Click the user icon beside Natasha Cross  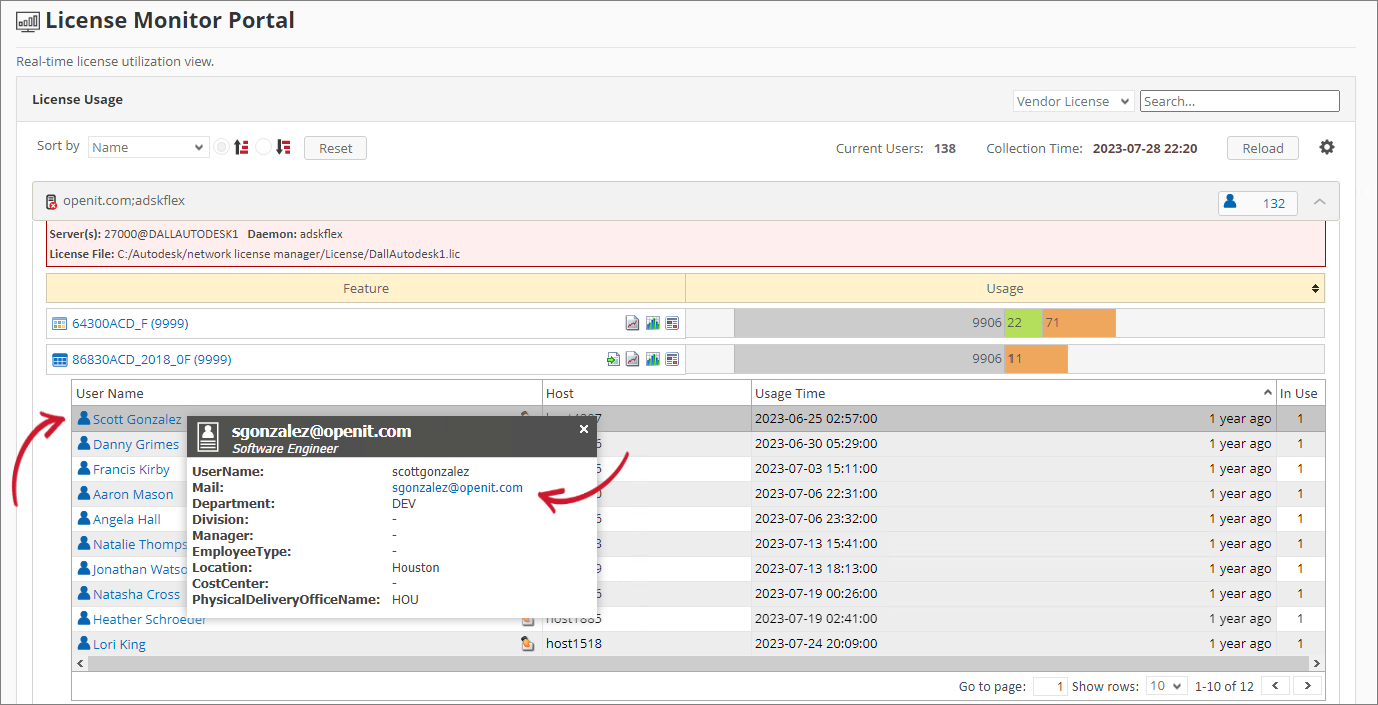tap(84, 593)
